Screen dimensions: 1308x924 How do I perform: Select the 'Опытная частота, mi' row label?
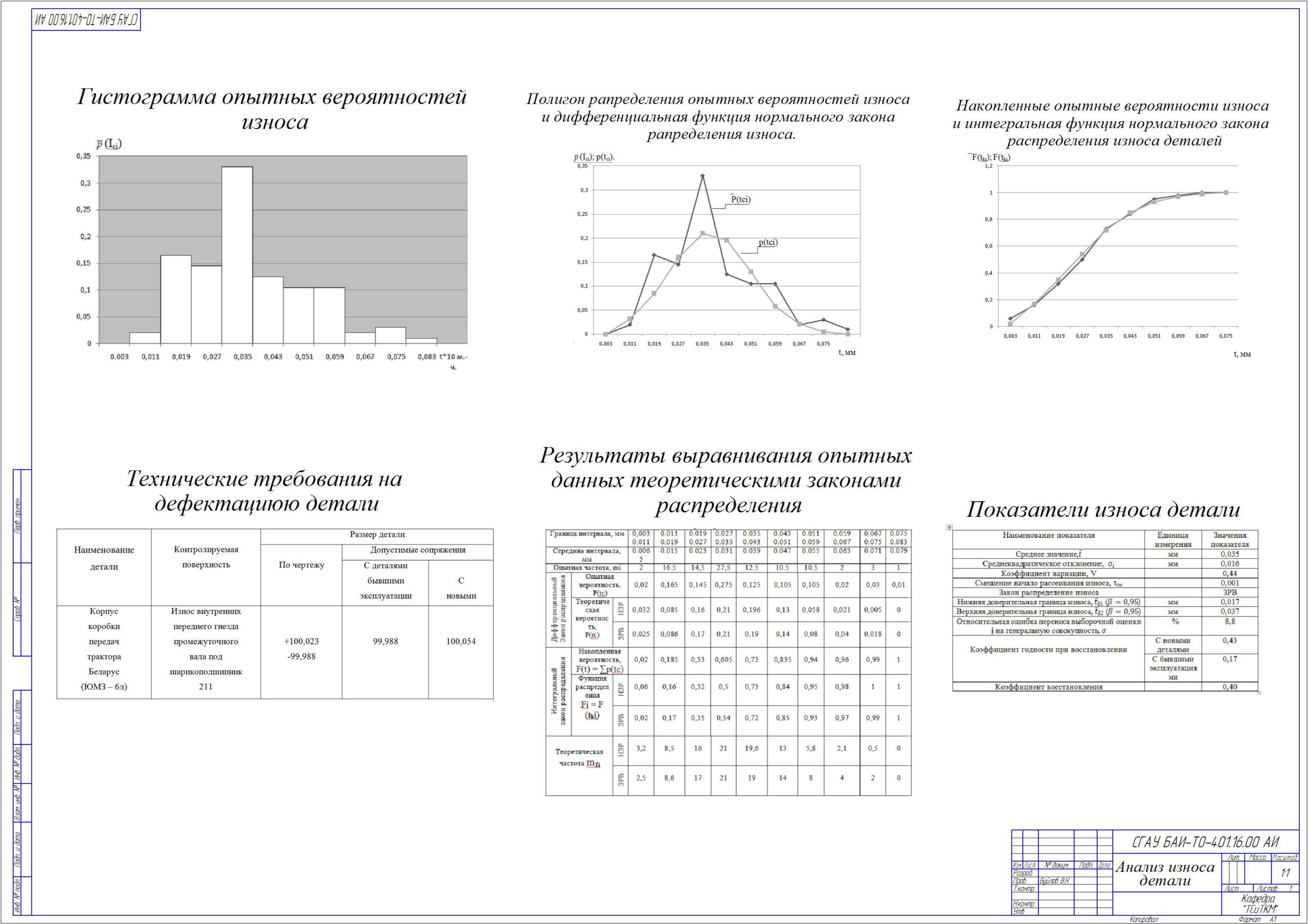pyautogui.click(x=587, y=568)
